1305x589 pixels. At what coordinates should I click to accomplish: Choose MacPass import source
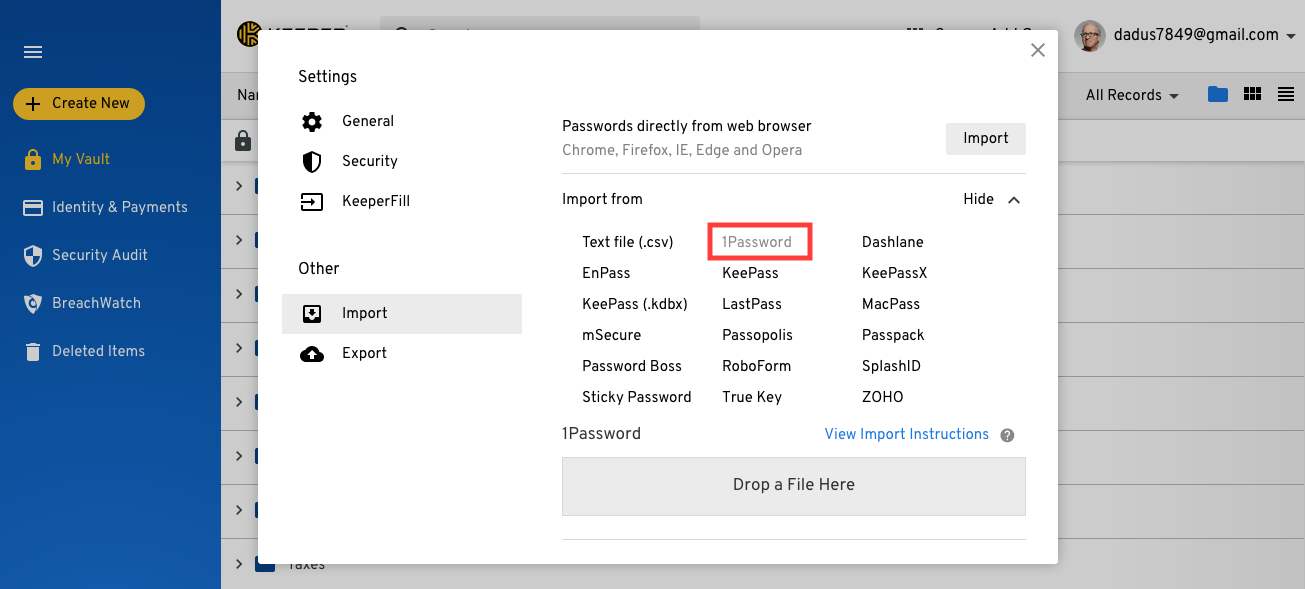point(891,304)
